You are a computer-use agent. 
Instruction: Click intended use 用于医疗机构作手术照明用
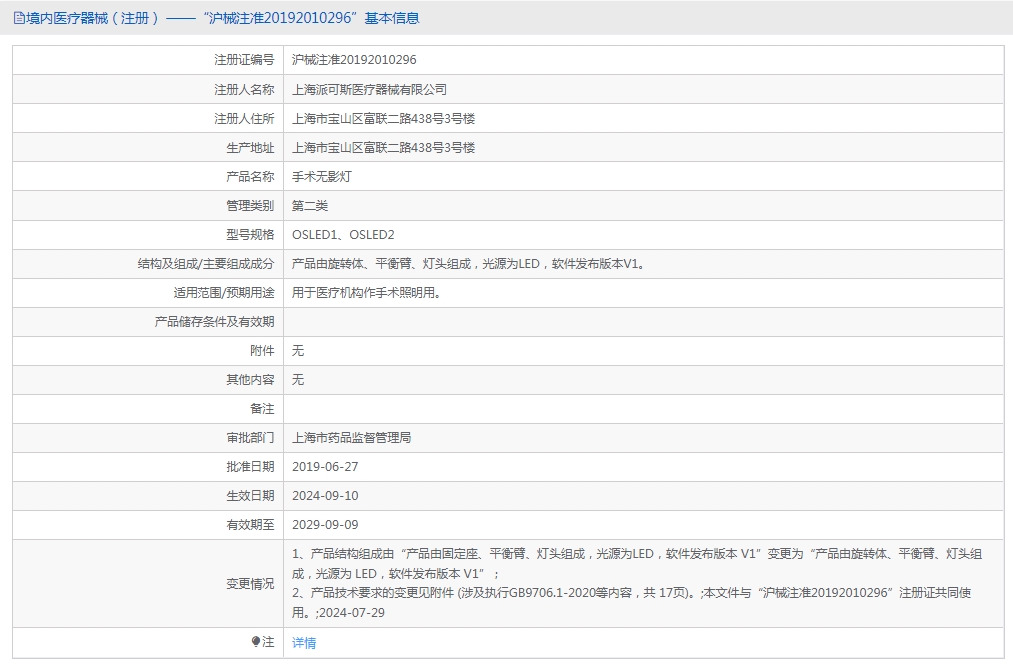[x=367, y=293]
